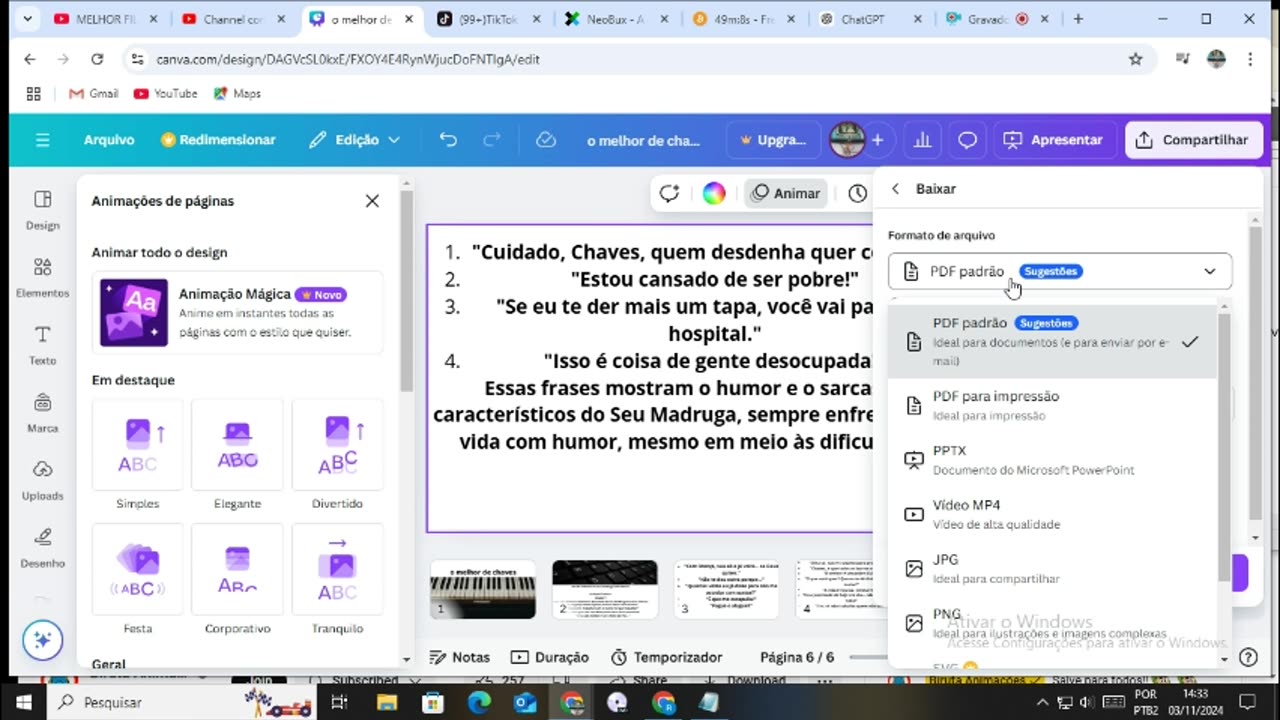The image size is (1280, 720).
Task: Click the browser reload button
Action: click(x=97, y=59)
